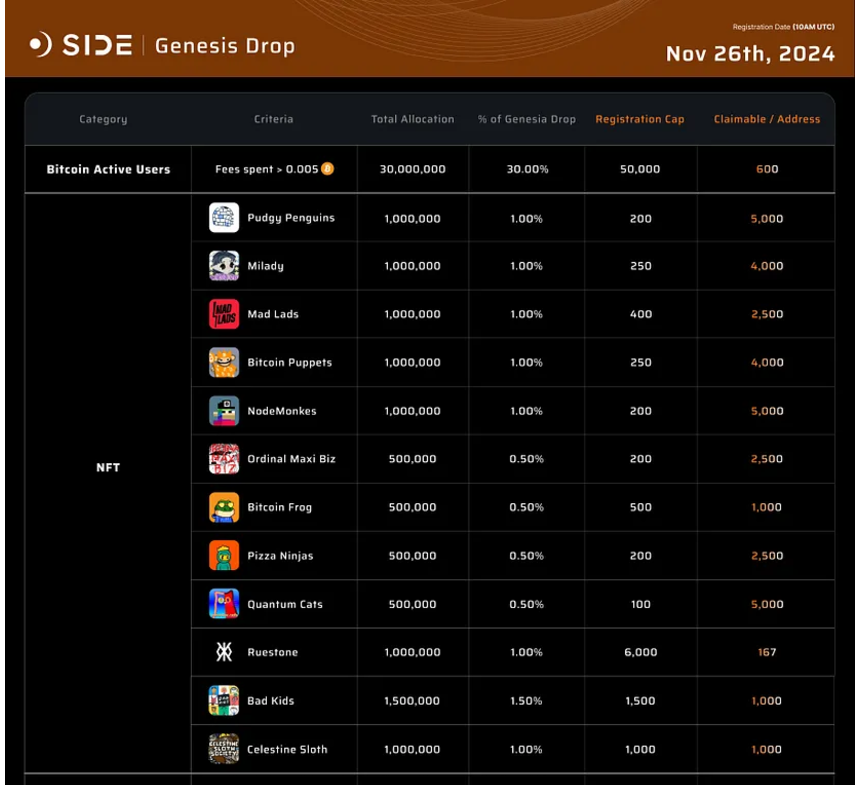This screenshot has width=855, height=785.
Task: Click the Ruestone rune icon
Action: [224, 651]
